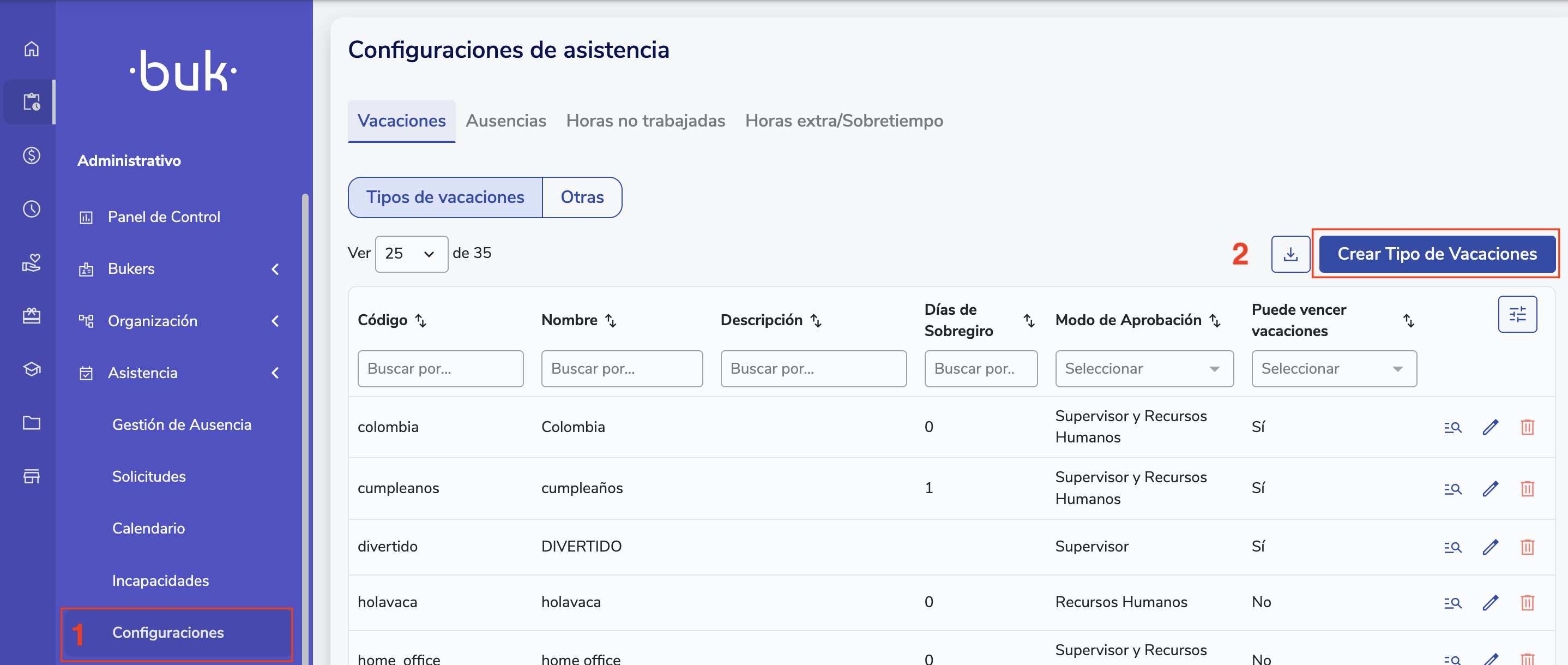The width and height of the screenshot is (1568, 665).
Task: Click the 'cumpleaños' name cell
Action: pyautogui.click(x=582, y=488)
